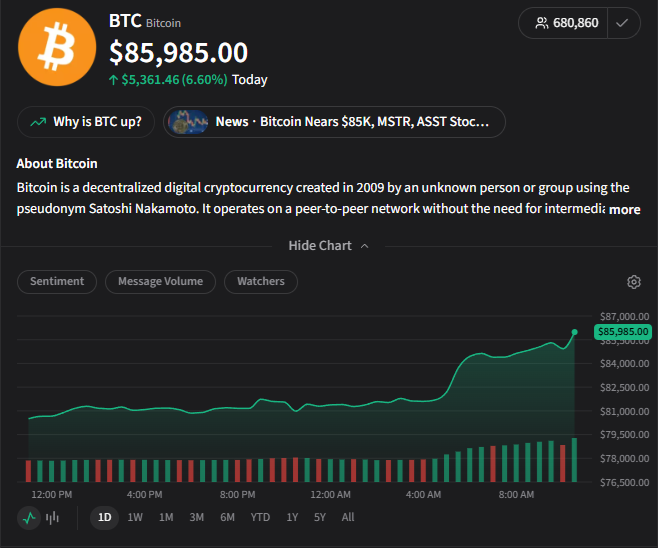The image size is (658, 548).
Task: Expand the About Bitcoin description with more
Action: pos(624,209)
